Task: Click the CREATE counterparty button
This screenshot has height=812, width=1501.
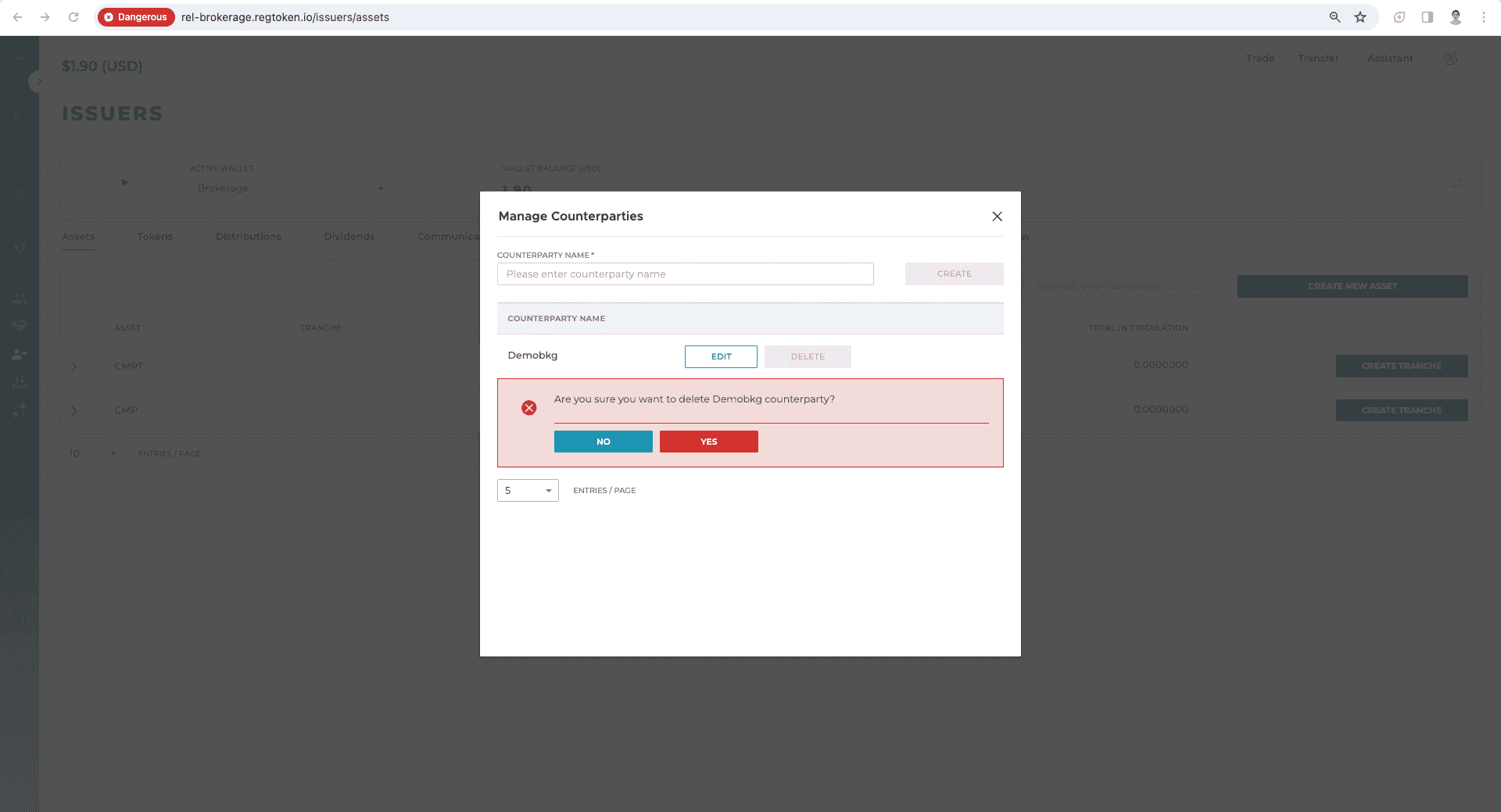Action: click(x=955, y=274)
